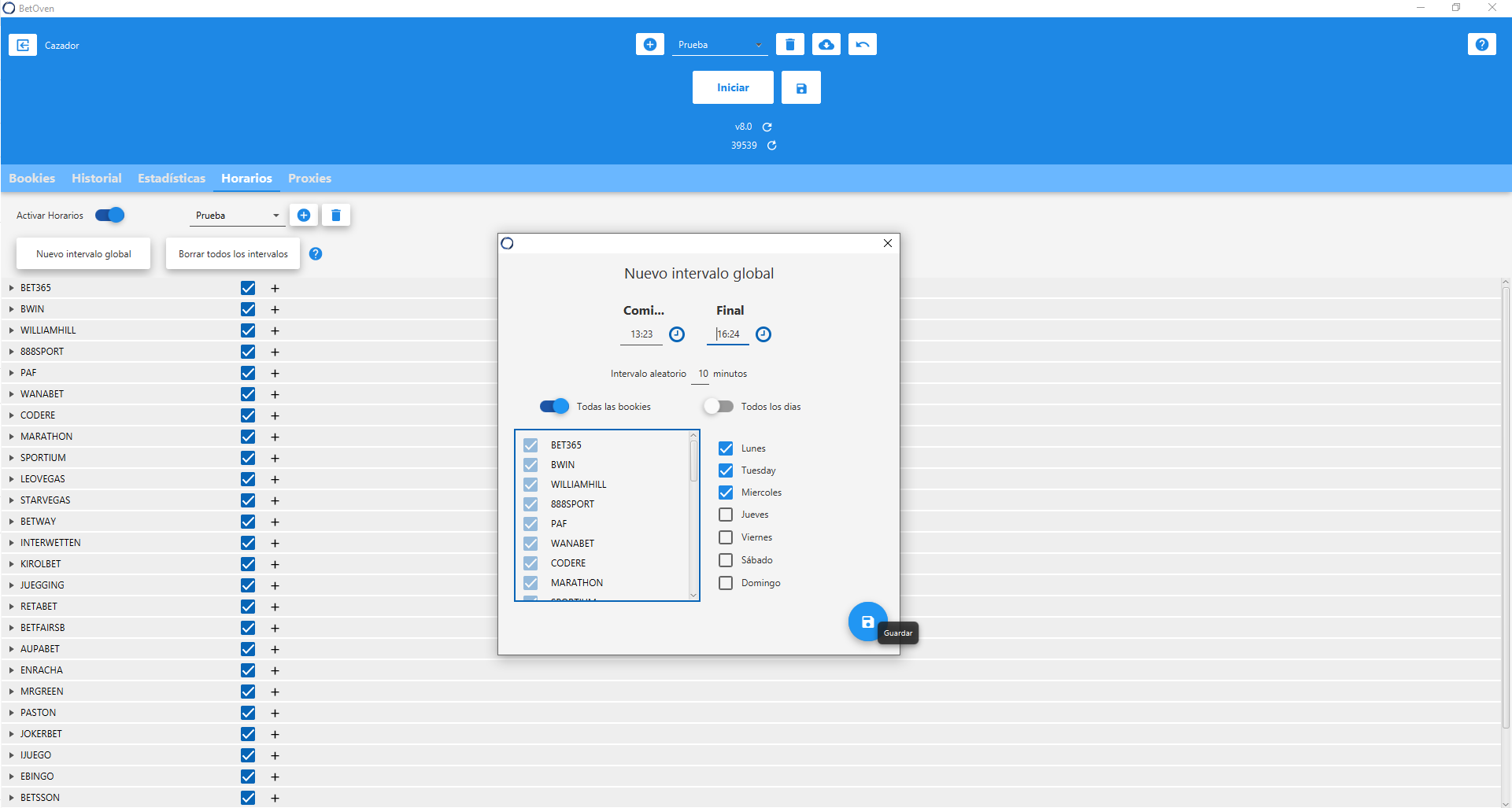Switch to the Bookies tab
Screen dimensions: 1512x808
[x=32, y=179]
